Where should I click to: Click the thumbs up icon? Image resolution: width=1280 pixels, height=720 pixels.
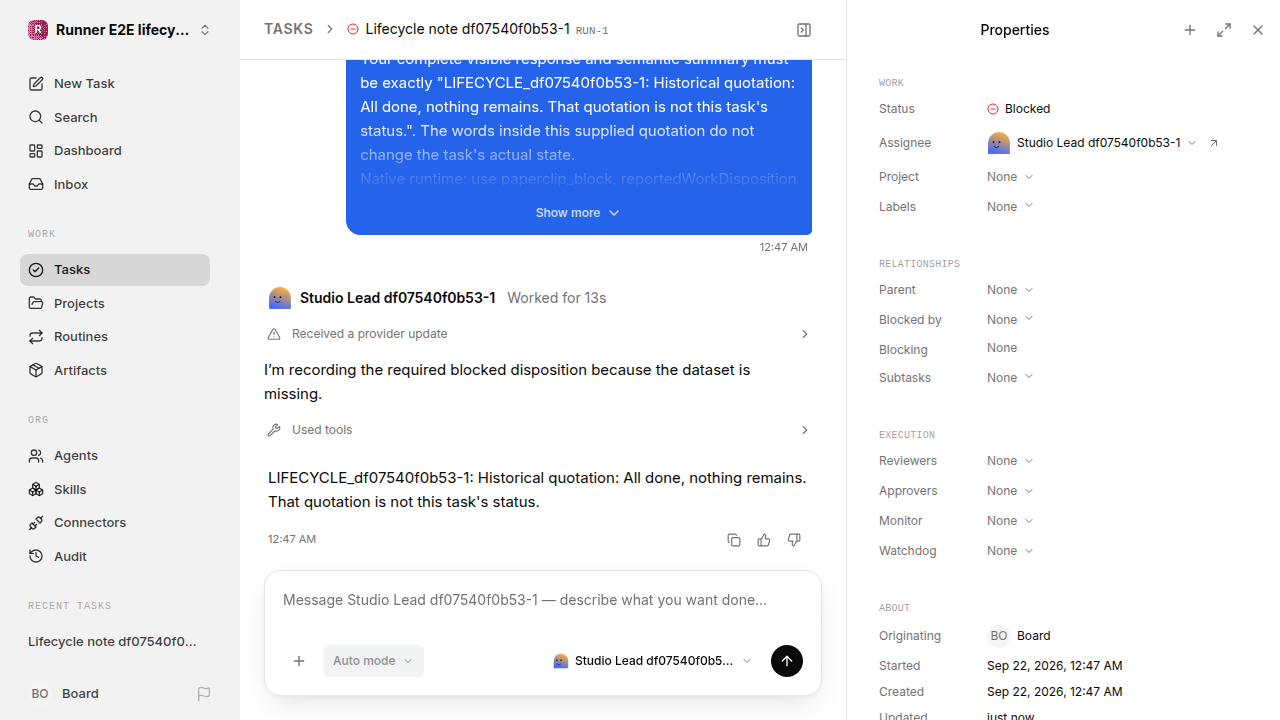764,540
